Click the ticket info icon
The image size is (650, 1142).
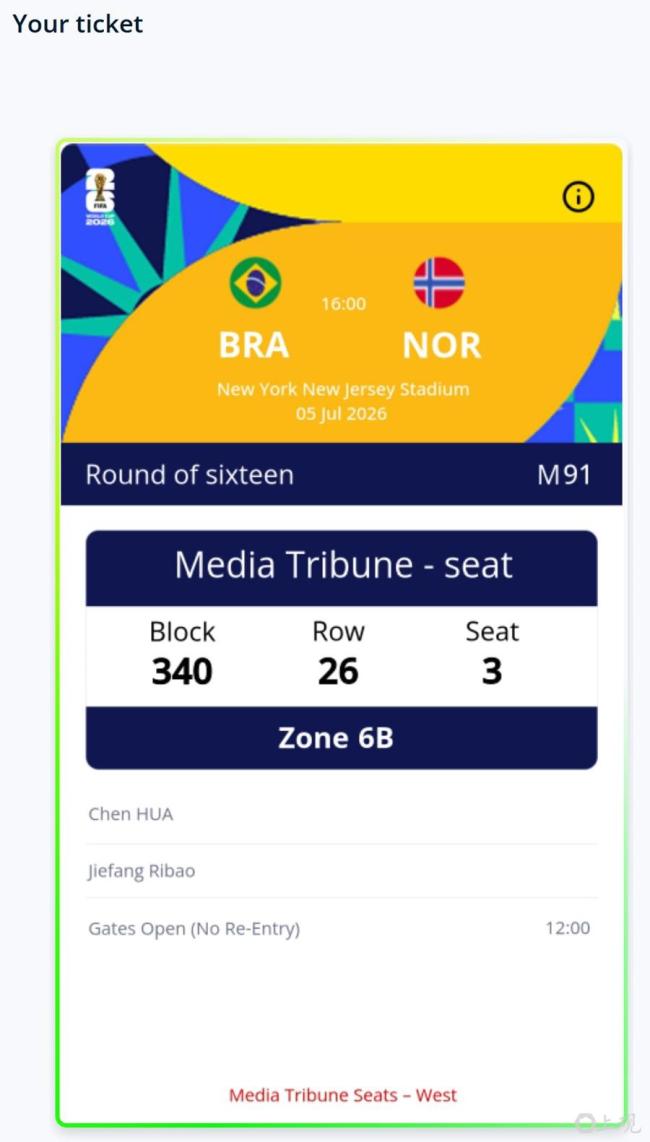(579, 197)
